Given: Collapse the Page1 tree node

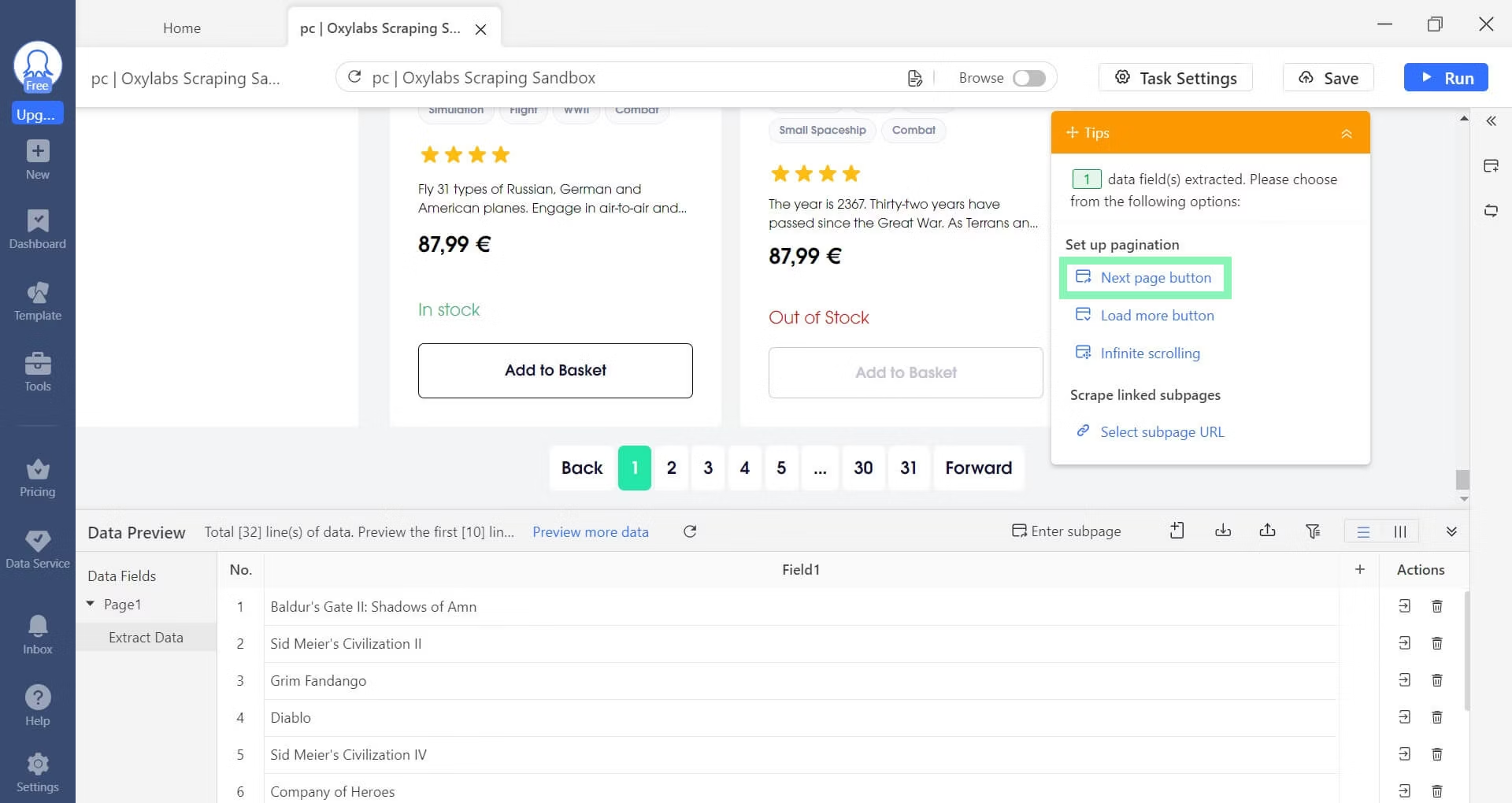Looking at the screenshot, I should [x=91, y=604].
